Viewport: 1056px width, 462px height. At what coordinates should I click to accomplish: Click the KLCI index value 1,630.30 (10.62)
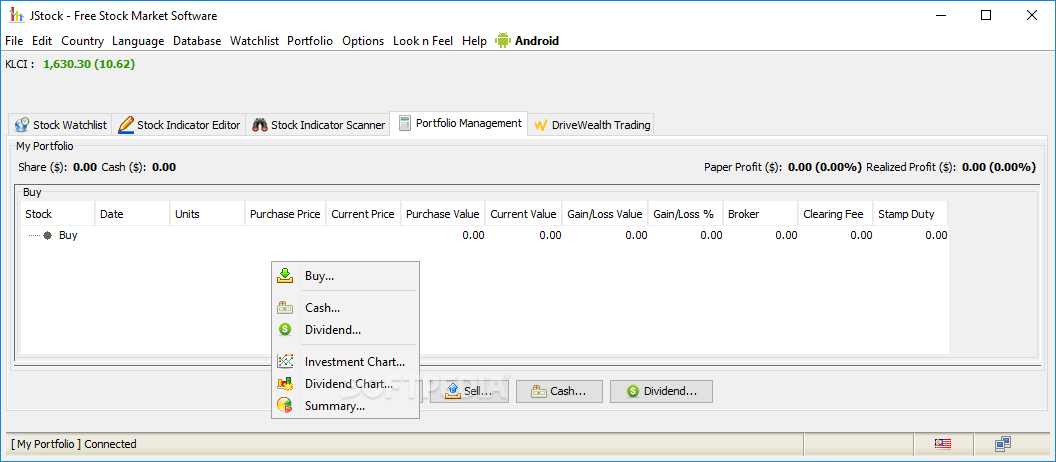click(x=89, y=65)
